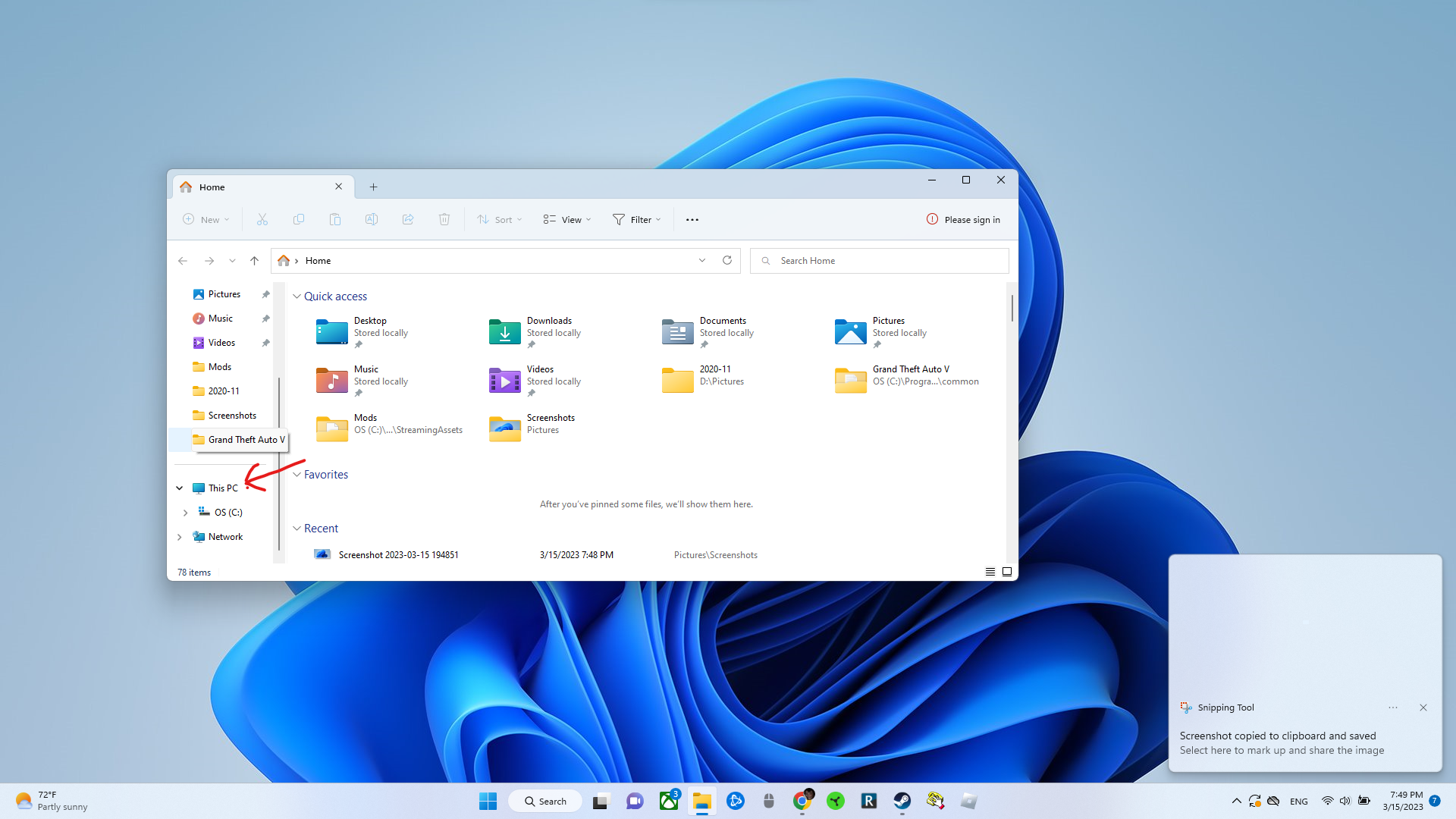The image size is (1456, 819).
Task: Dismiss the Snipping Tool notification
Action: pos(1423,708)
